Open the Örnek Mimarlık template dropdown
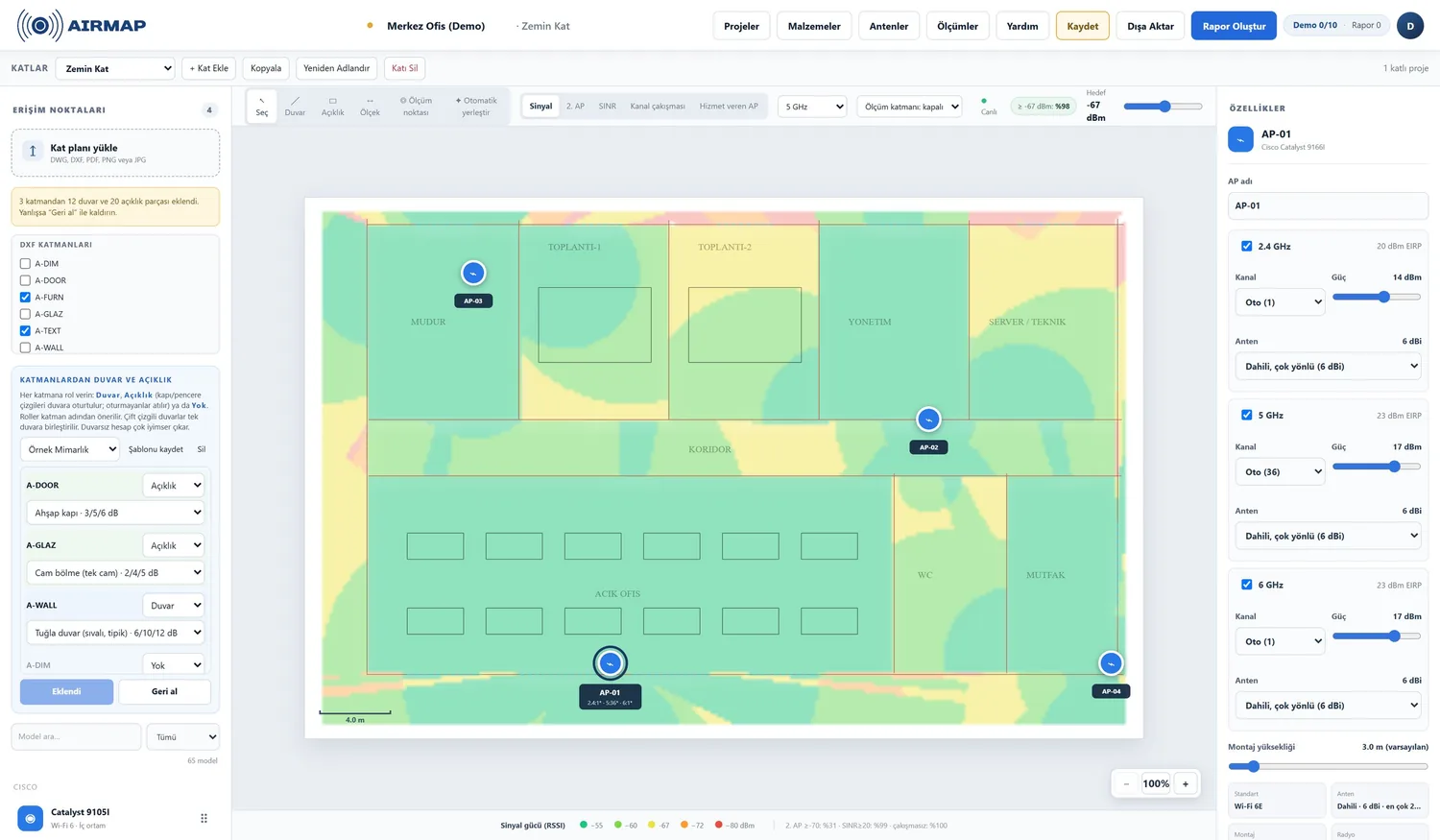Image resolution: width=1440 pixels, height=840 pixels. [70, 449]
